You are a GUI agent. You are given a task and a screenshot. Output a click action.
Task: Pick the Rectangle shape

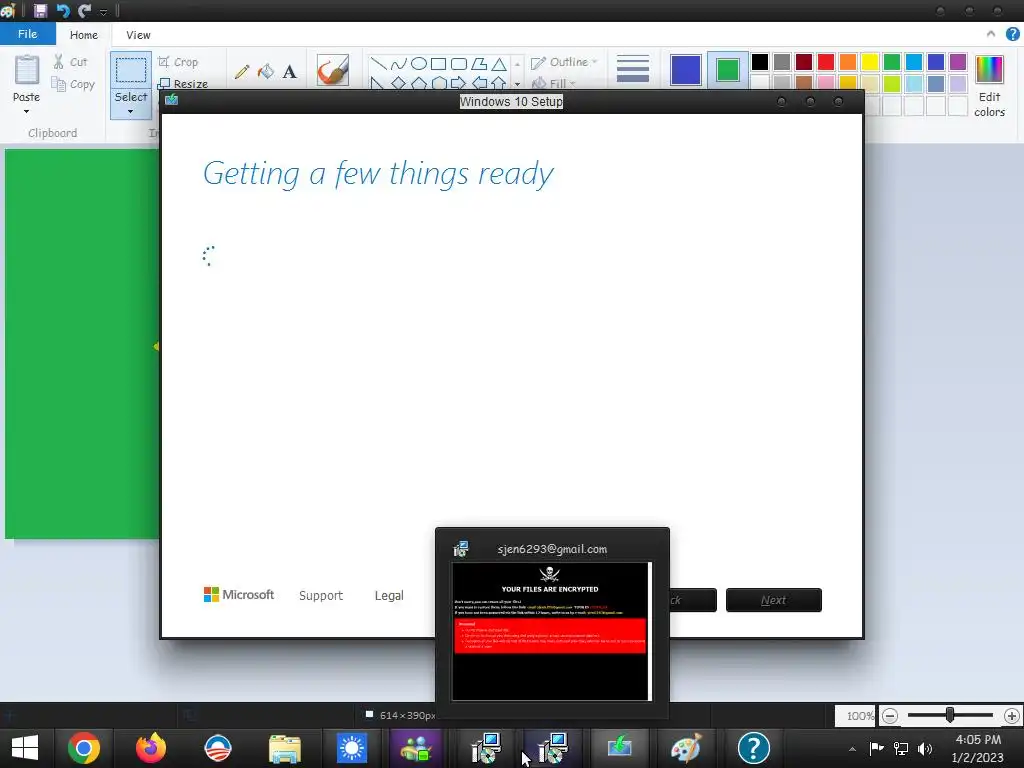[x=439, y=63]
